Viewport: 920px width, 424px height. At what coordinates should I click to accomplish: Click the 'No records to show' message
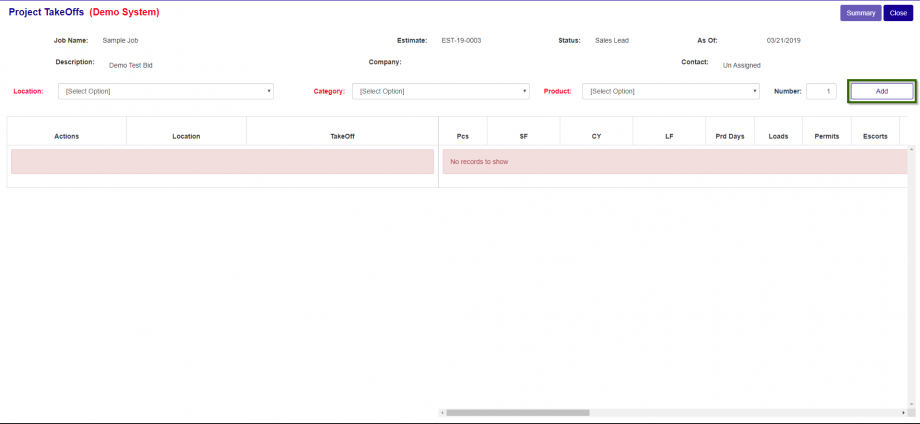point(479,161)
